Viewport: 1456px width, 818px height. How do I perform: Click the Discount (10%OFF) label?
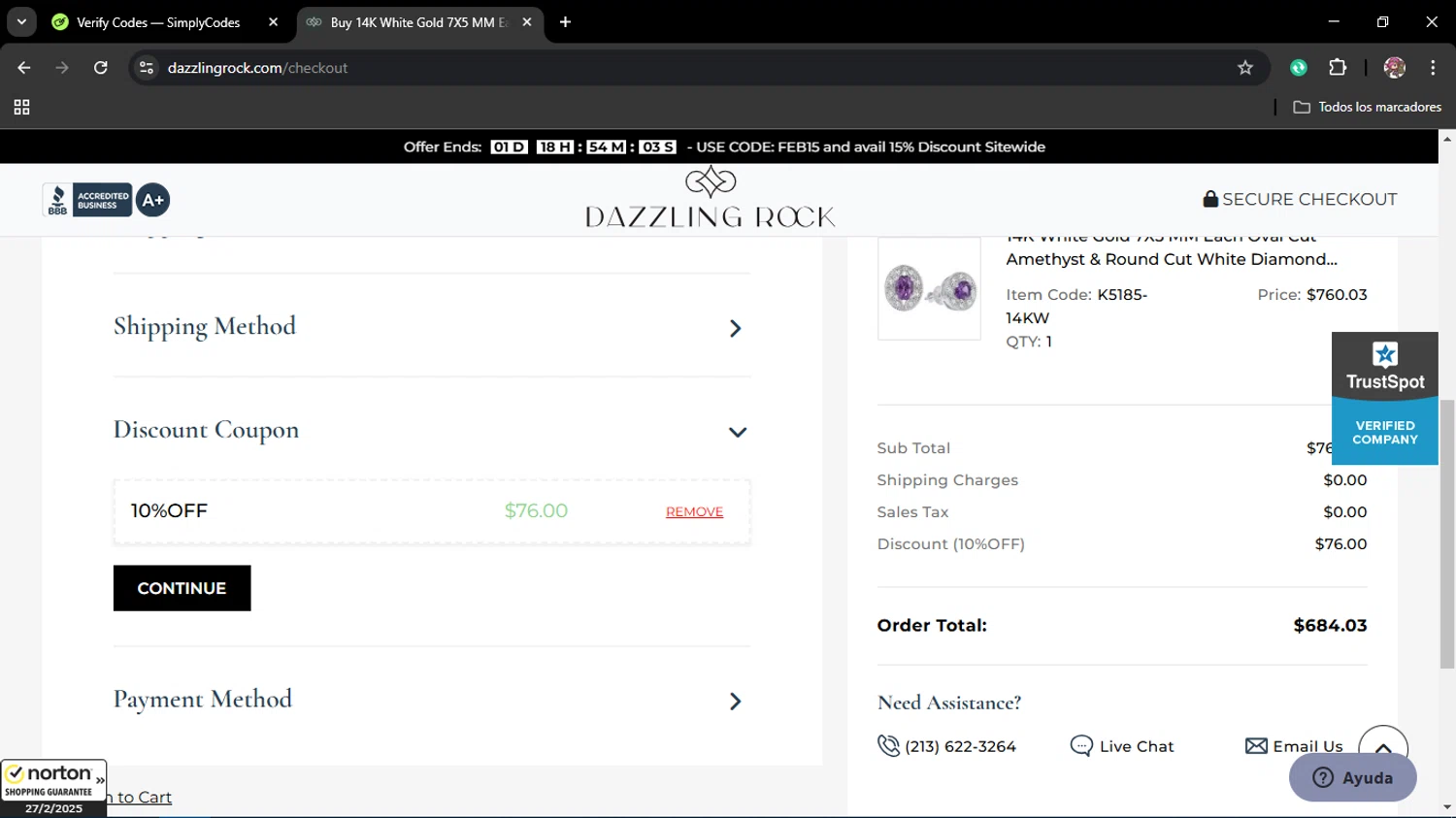(950, 544)
